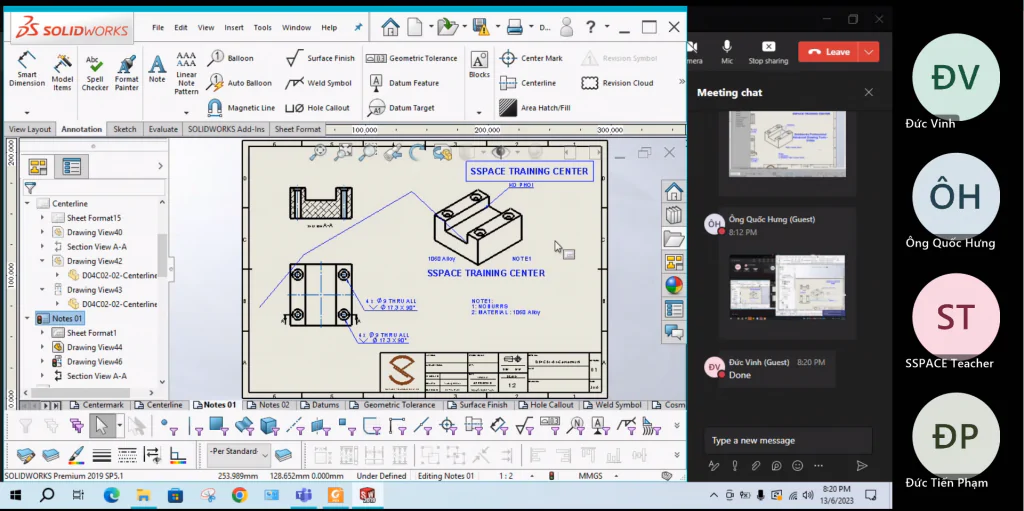
Task: Open the Model Items tool
Action: (62, 72)
